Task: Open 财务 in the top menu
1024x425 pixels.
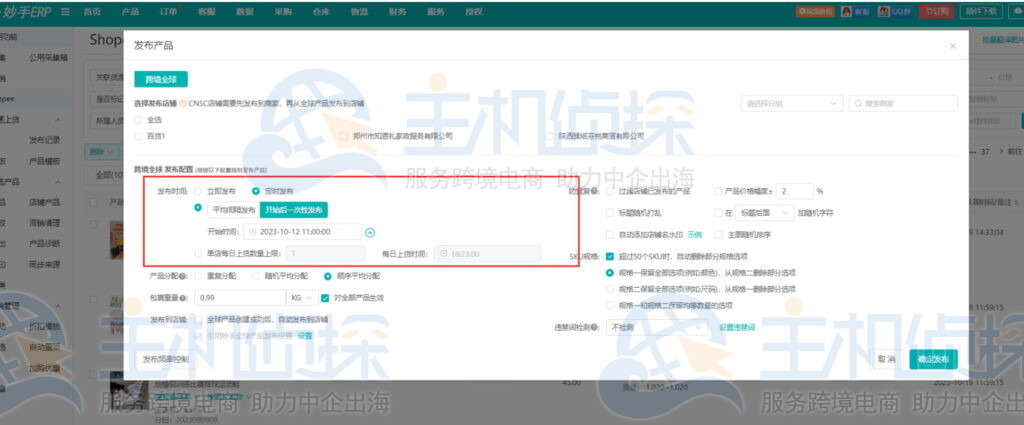Action: pyautogui.click(x=397, y=12)
